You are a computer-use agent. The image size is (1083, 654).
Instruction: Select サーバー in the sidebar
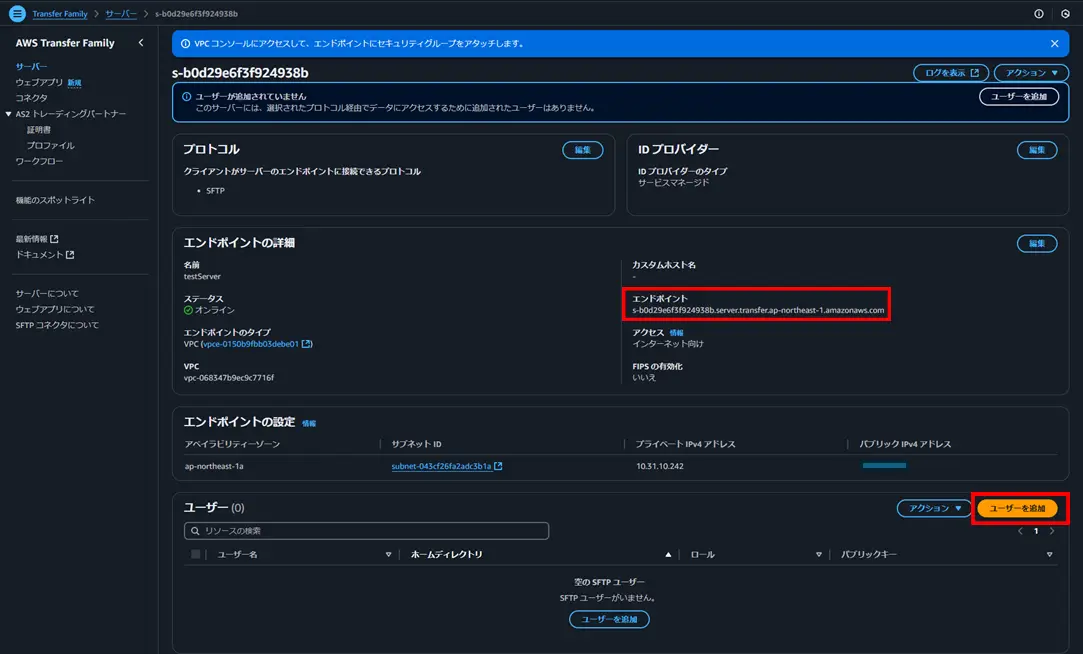click(32, 66)
